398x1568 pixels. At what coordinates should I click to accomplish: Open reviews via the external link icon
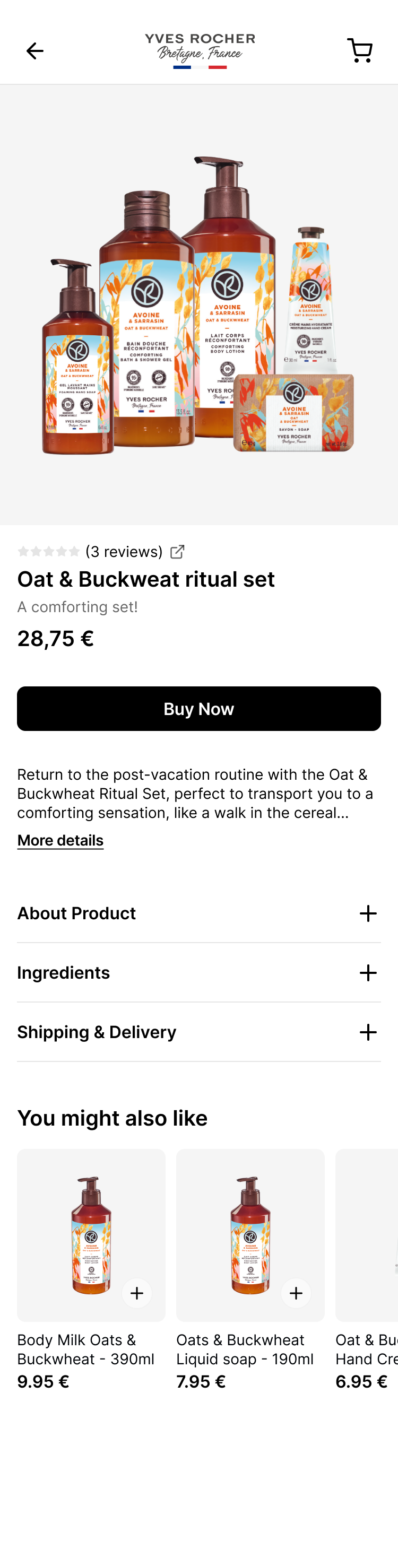pos(177,552)
